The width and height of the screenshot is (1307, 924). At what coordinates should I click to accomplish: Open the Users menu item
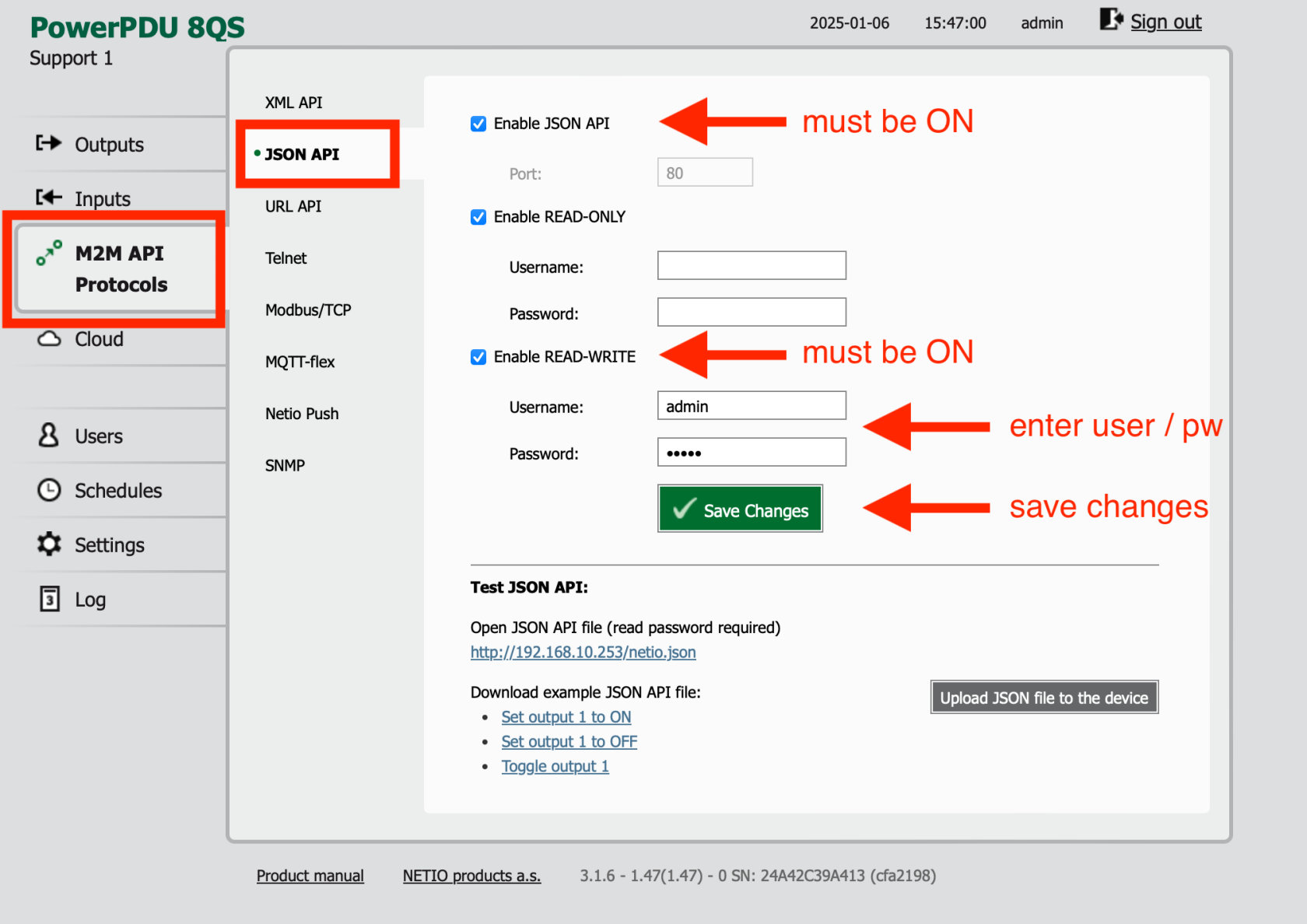99,436
